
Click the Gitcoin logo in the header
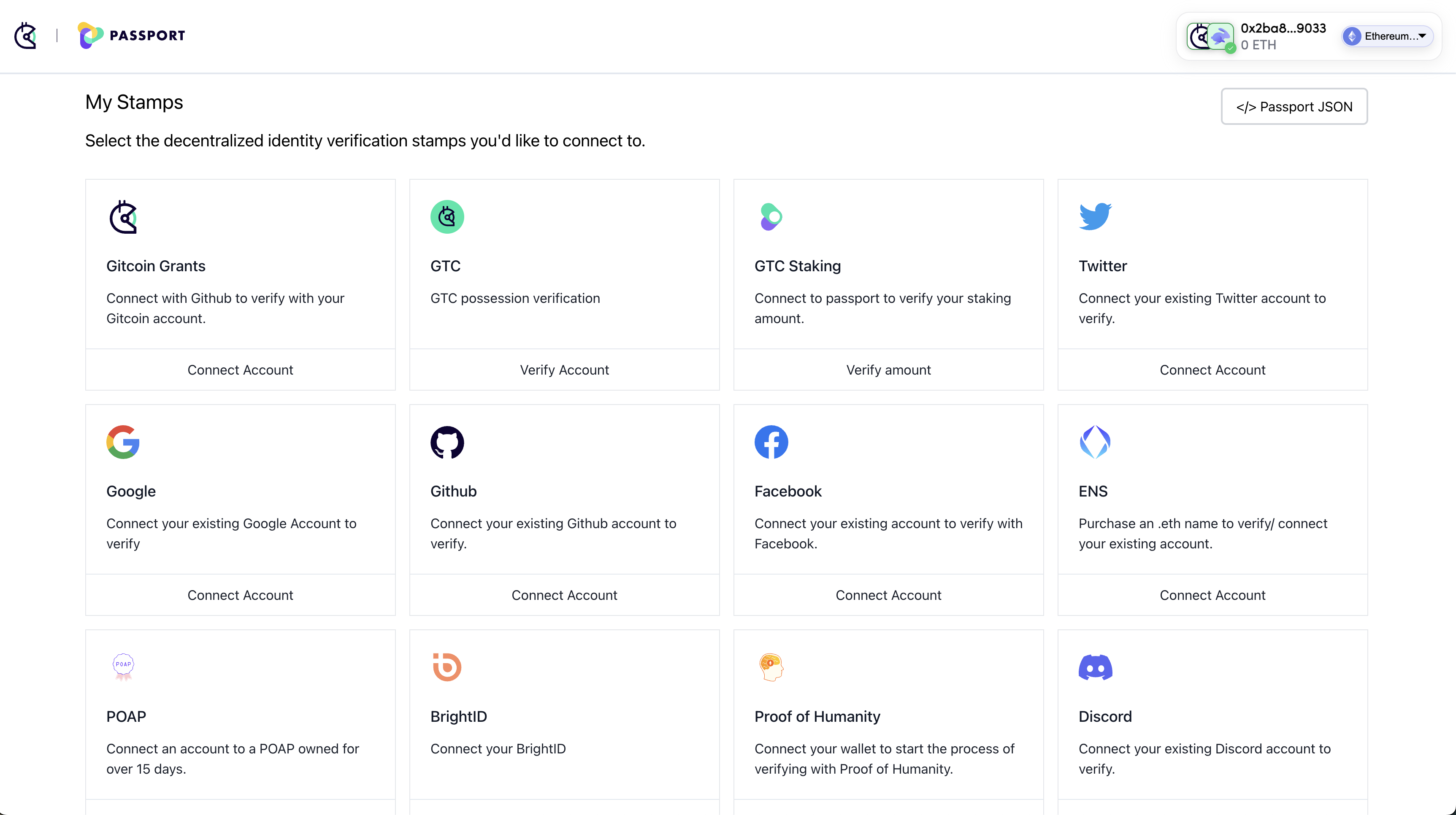[x=25, y=35]
